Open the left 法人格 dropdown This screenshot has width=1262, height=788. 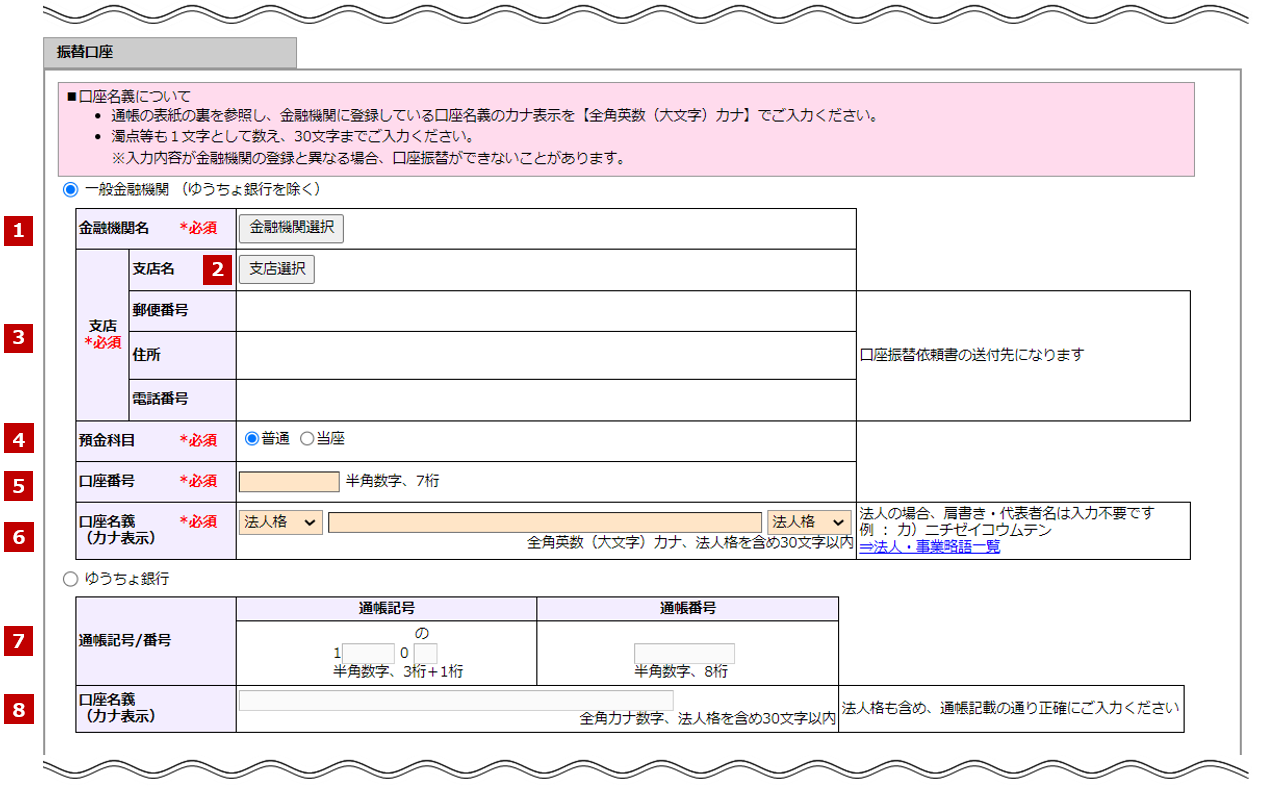coord(281,522)
